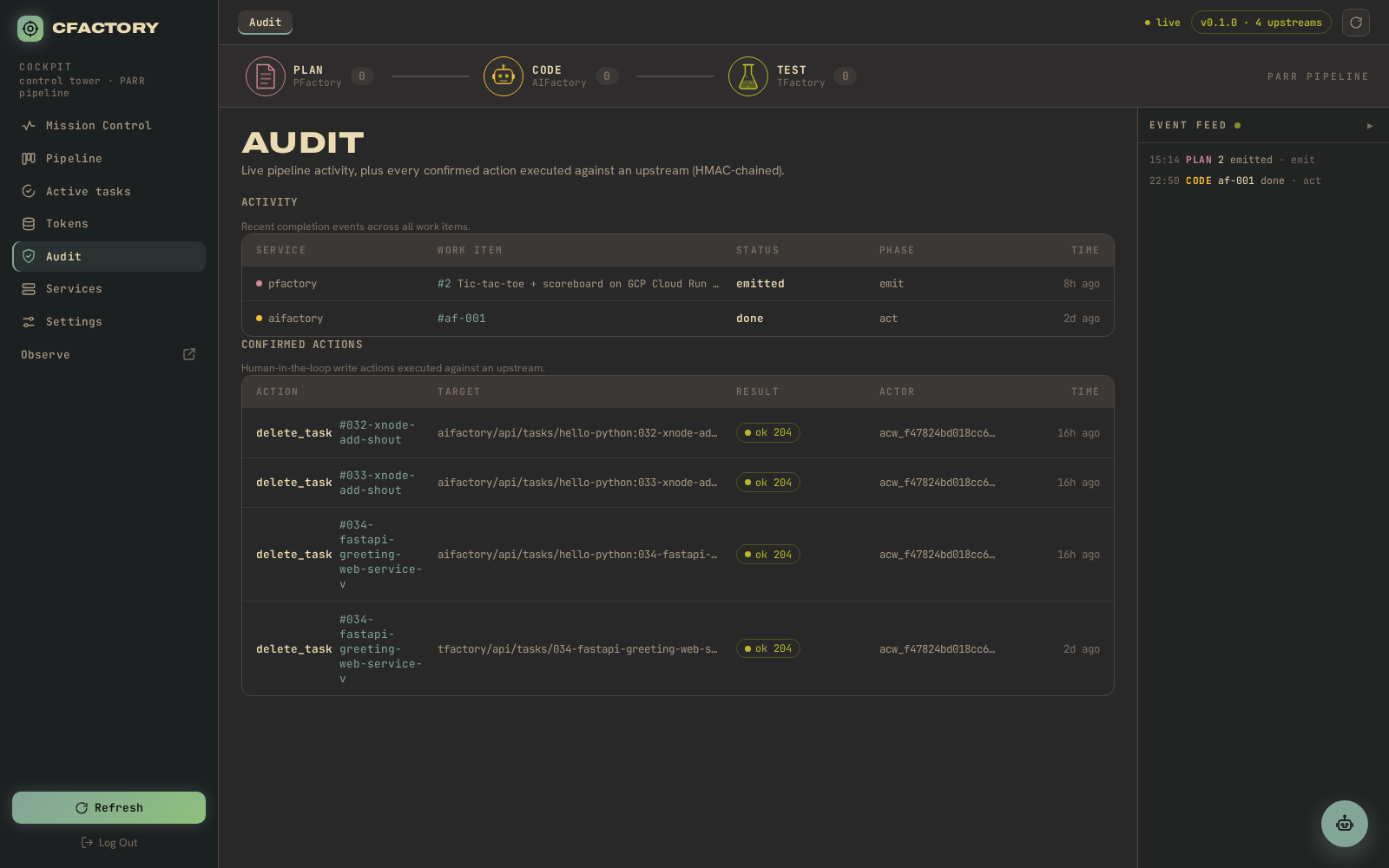Click the reload icon in top bar
Image resolution: width=1389 pixels, height=868 pixels.
pyautogui.click(x=1356, y=23)
